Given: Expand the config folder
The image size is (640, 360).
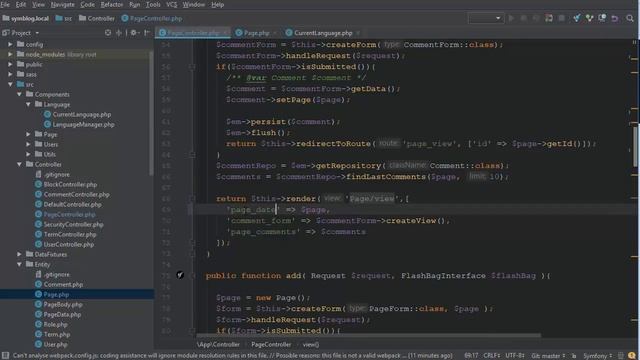Looking at the screenshot, I should 10,44.
